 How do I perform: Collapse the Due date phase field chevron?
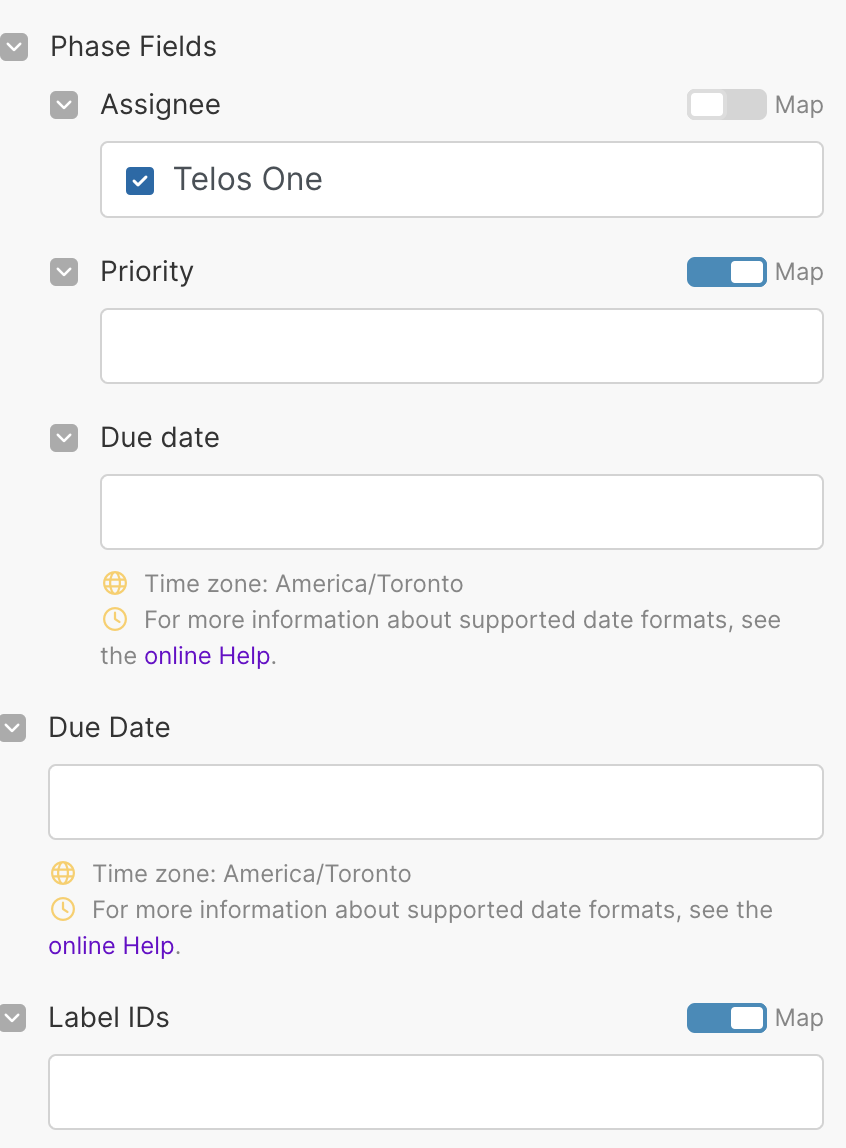tap(64, 438)
